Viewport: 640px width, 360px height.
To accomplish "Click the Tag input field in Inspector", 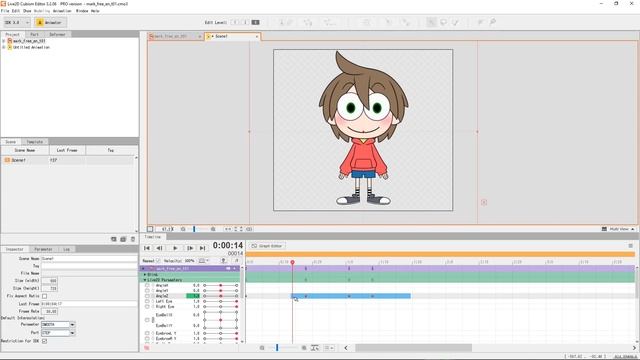I will click(89, 266).
